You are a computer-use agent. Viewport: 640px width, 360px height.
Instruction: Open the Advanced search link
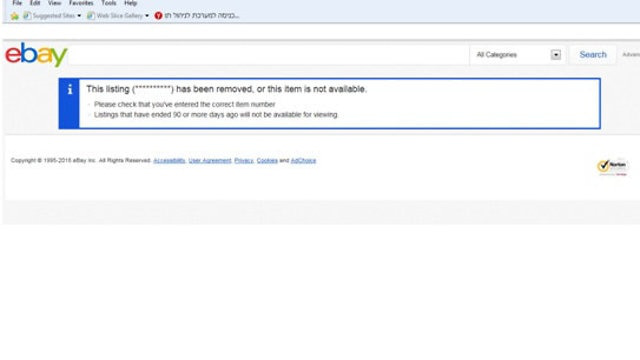tap(631, 55)
